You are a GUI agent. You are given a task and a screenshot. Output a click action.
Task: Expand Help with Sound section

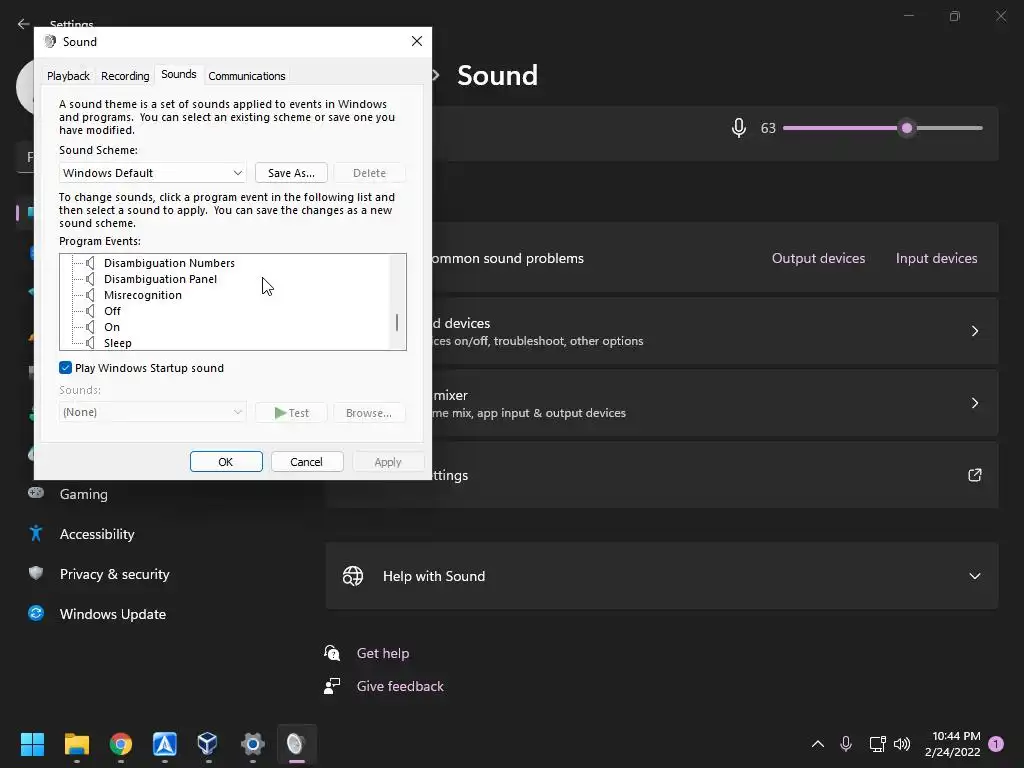click(974, 576)
